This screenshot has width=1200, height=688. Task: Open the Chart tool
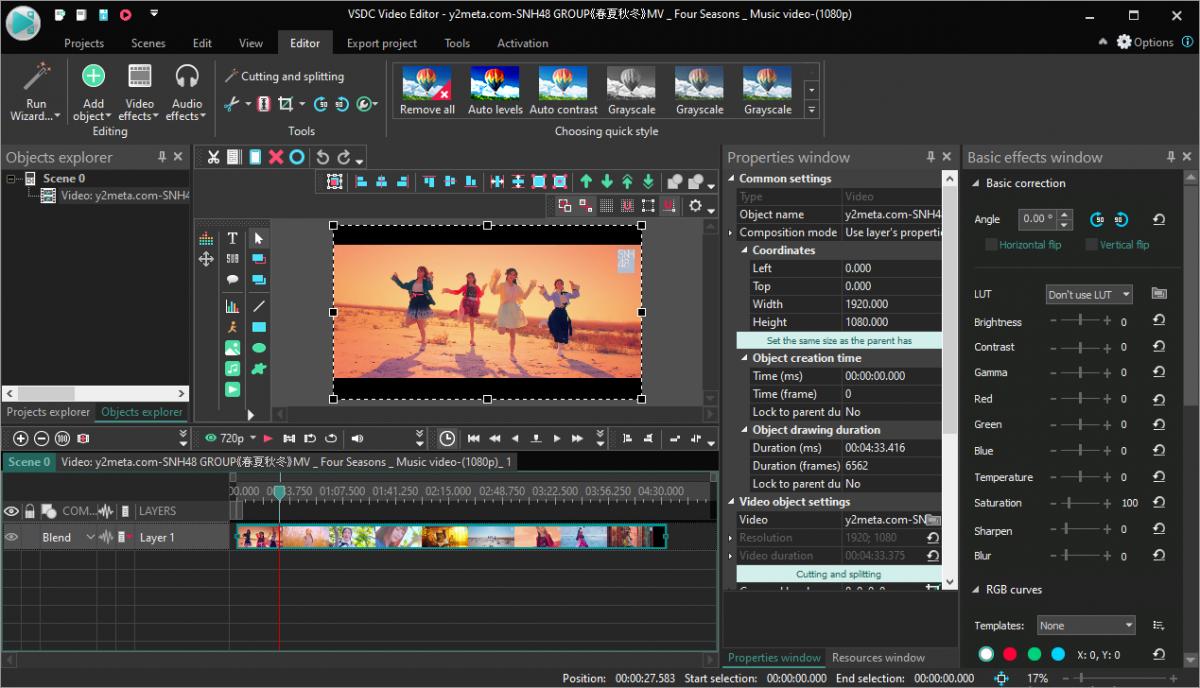point(232,306)
